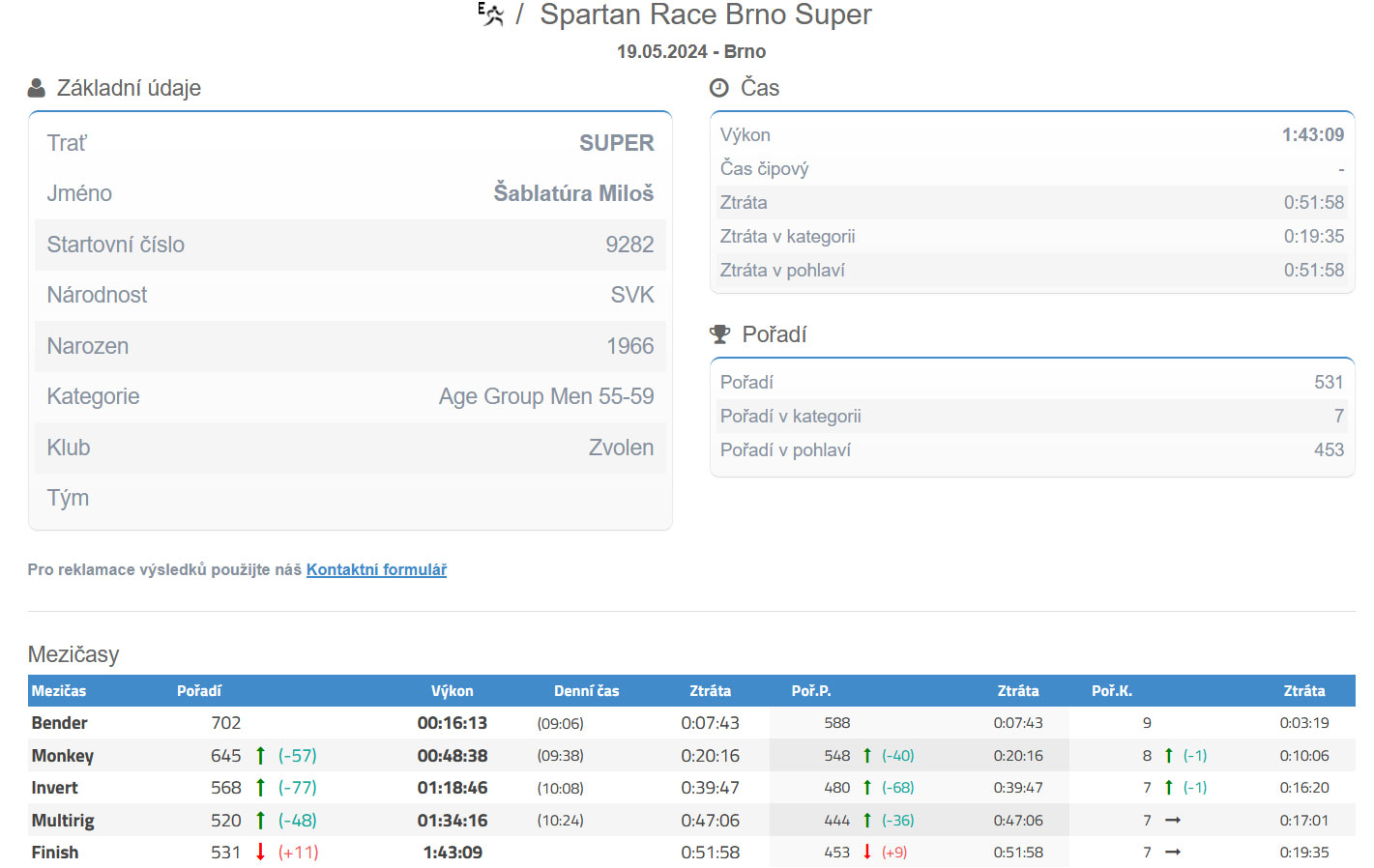Viewport: 1374px width, 868px height.
Task: Click green arrow beside 7 in Invert row
Action: [x=1169, y=788]
